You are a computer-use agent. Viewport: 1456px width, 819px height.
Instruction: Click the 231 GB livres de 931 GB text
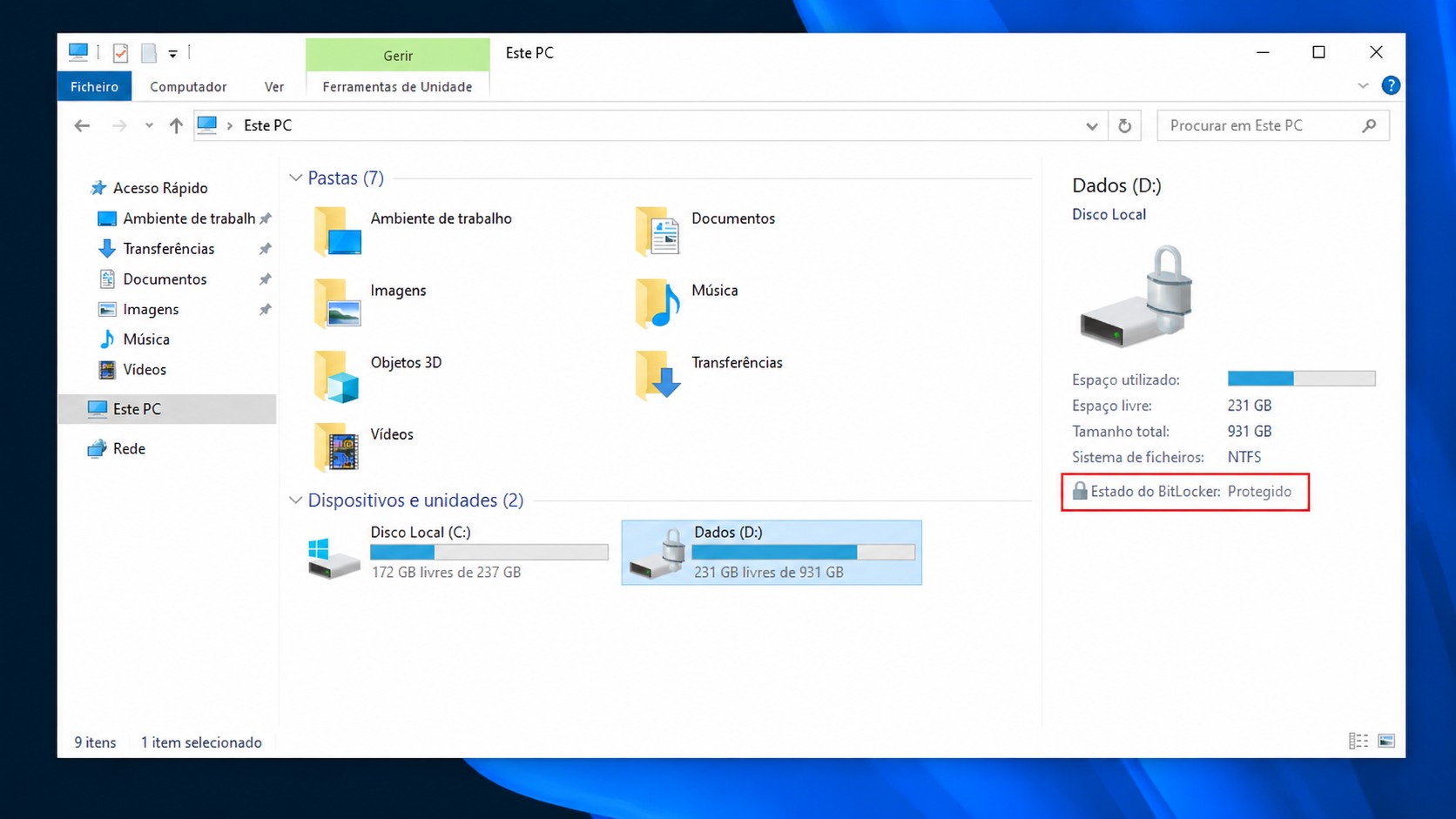coord(768,573)
